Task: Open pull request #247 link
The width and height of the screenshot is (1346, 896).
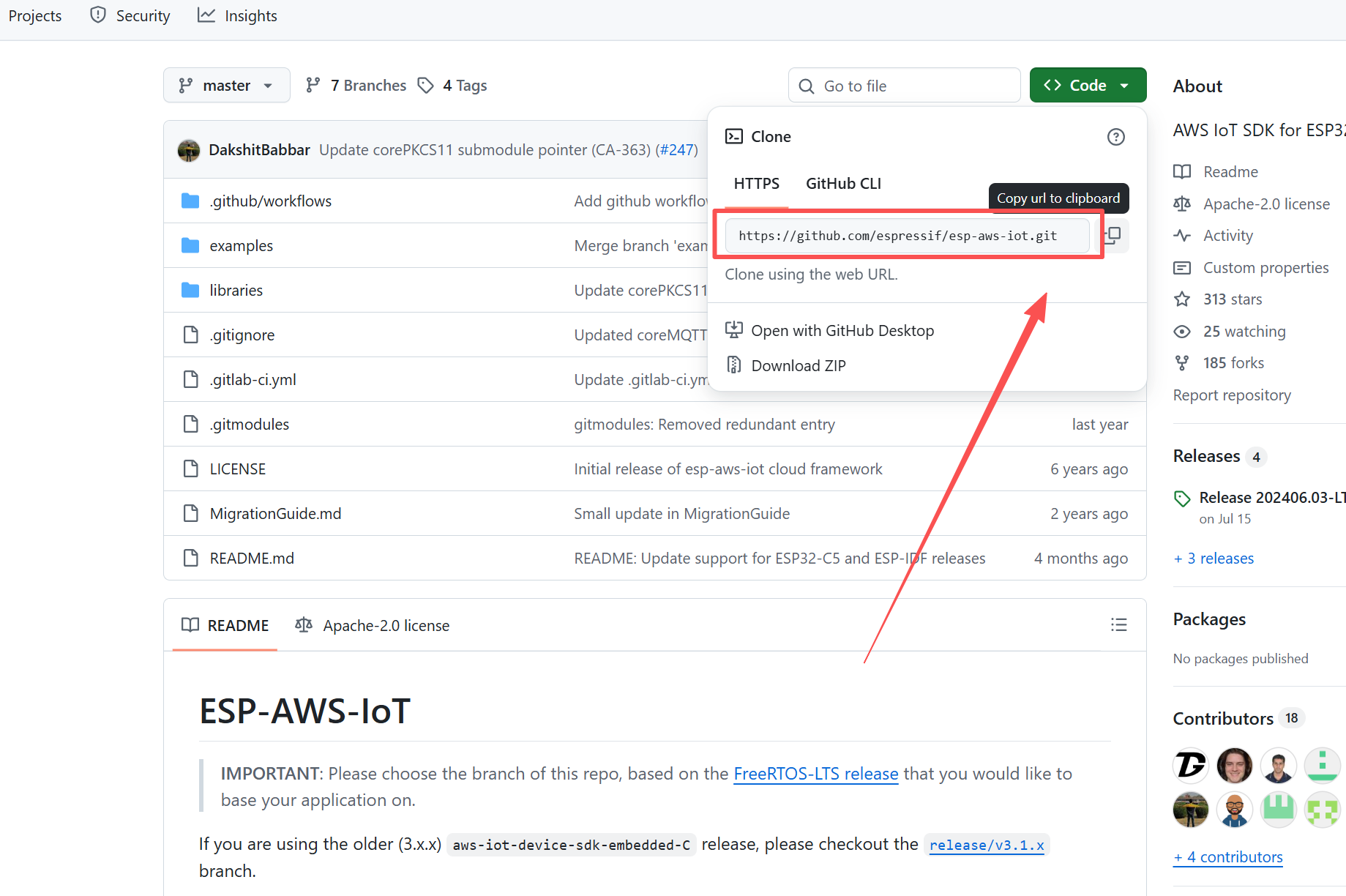Action: pos(676,150)
